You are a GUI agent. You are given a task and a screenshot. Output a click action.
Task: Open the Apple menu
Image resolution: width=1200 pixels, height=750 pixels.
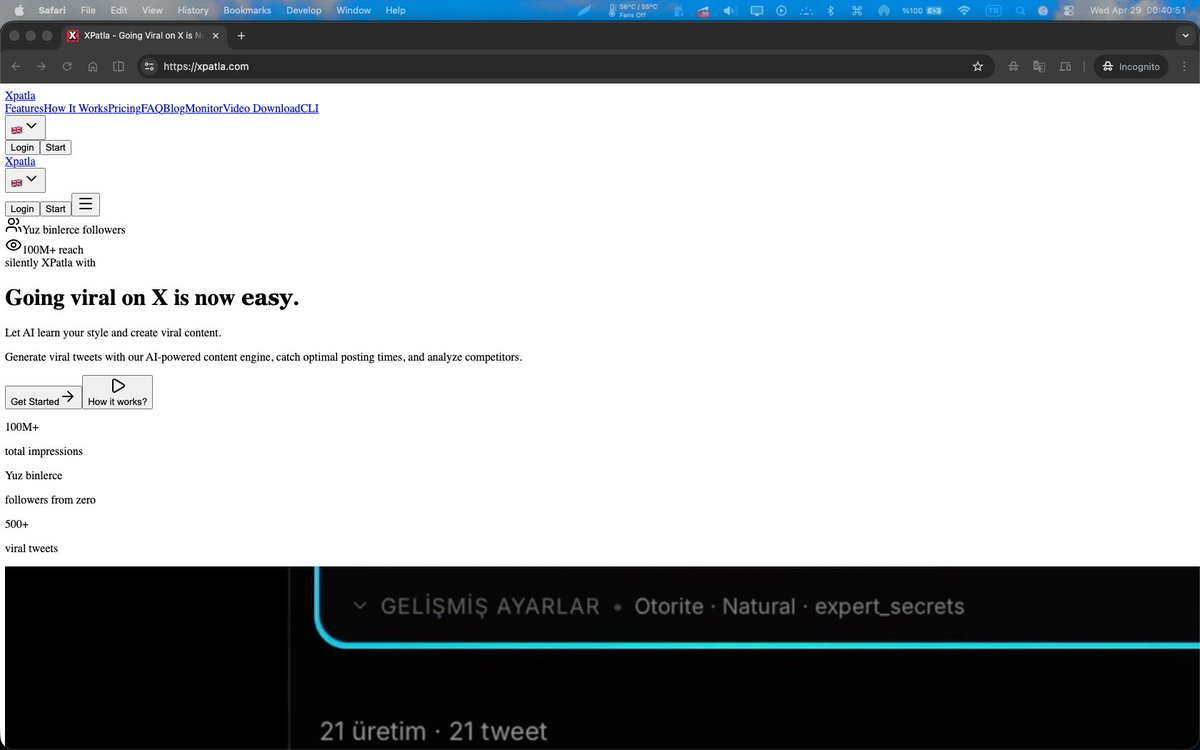tap(18, 10)
